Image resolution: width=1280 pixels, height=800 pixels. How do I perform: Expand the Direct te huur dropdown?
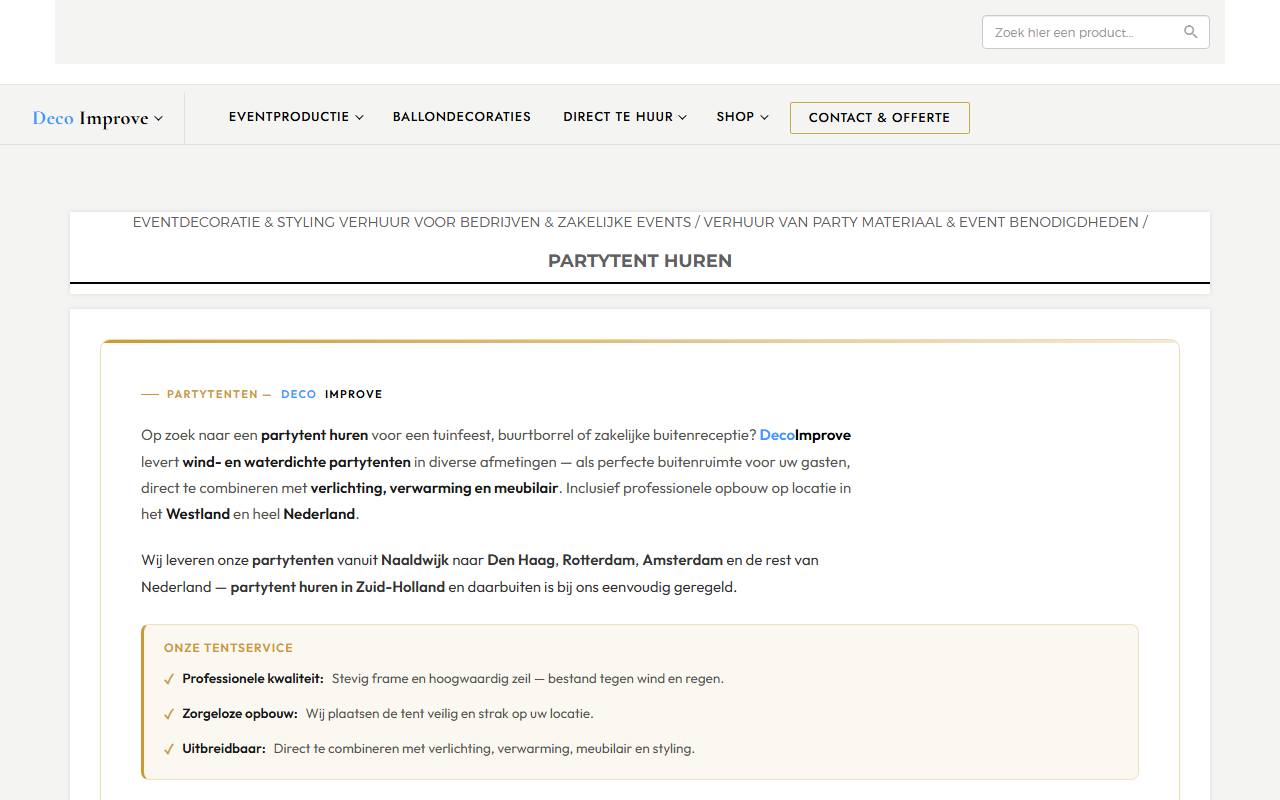[625, 117]
